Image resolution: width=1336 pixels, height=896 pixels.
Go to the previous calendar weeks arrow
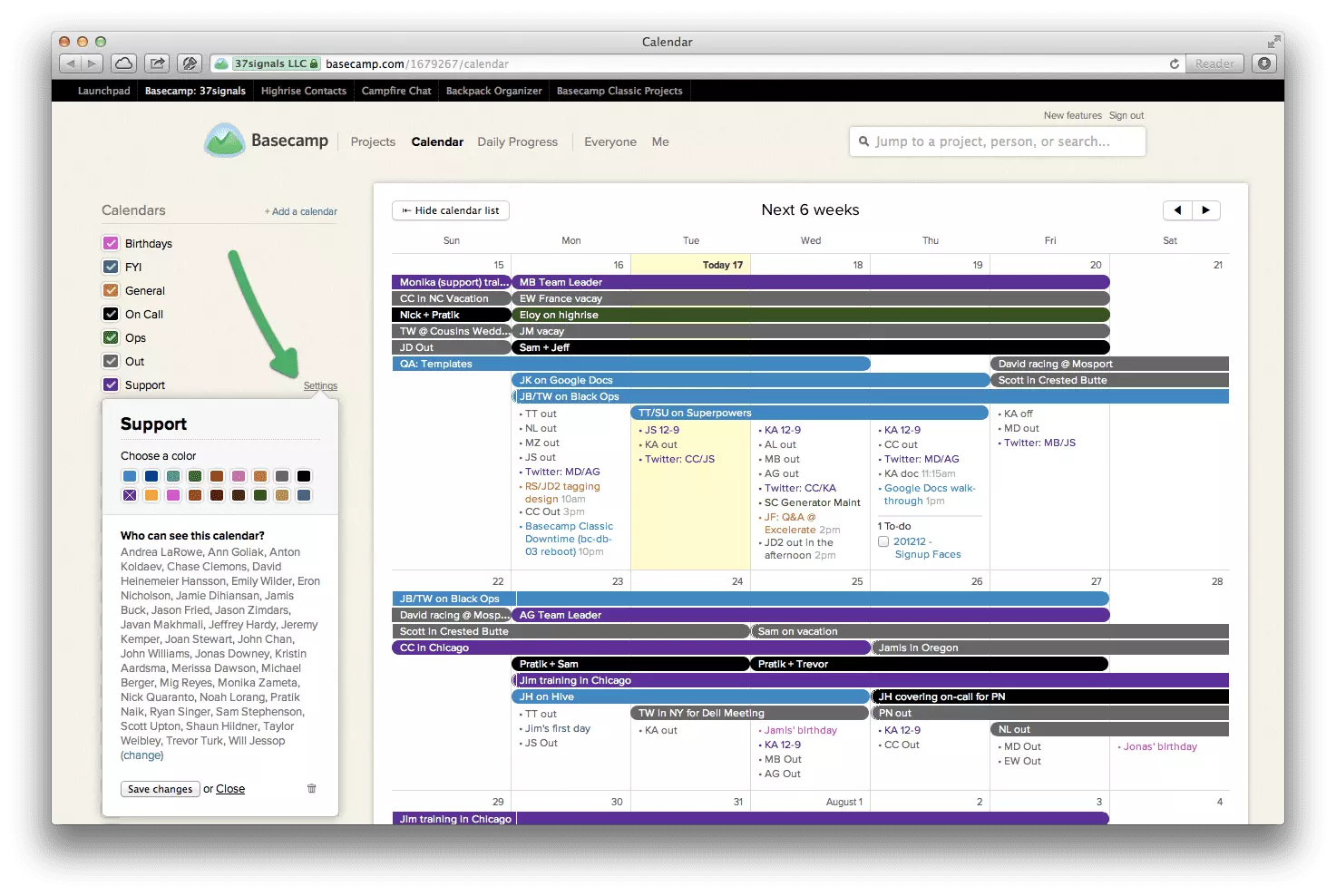[1177, 210]
